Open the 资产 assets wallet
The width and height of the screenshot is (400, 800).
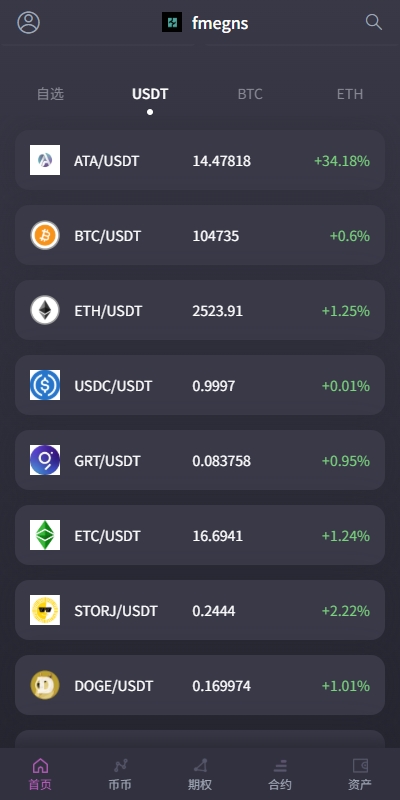(360, 774)
